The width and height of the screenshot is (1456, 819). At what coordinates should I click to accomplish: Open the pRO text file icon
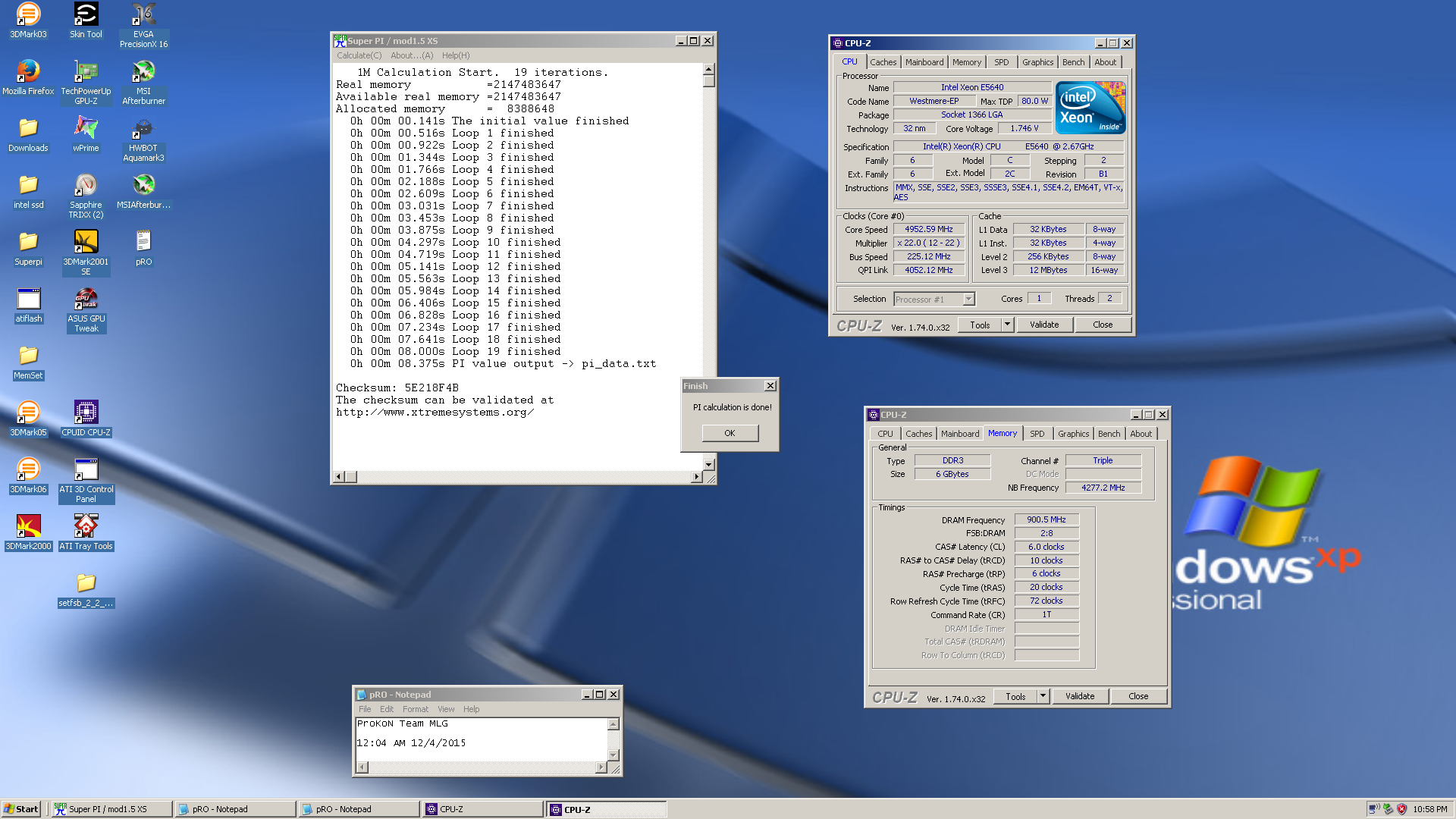(143, 248)
